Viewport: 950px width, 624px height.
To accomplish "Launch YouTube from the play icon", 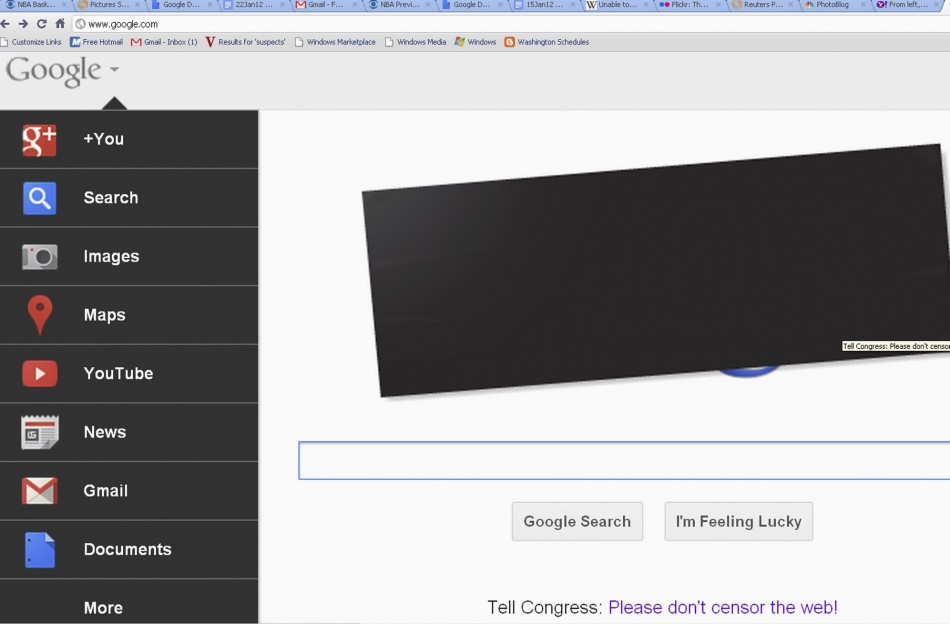I will [40, 374].
